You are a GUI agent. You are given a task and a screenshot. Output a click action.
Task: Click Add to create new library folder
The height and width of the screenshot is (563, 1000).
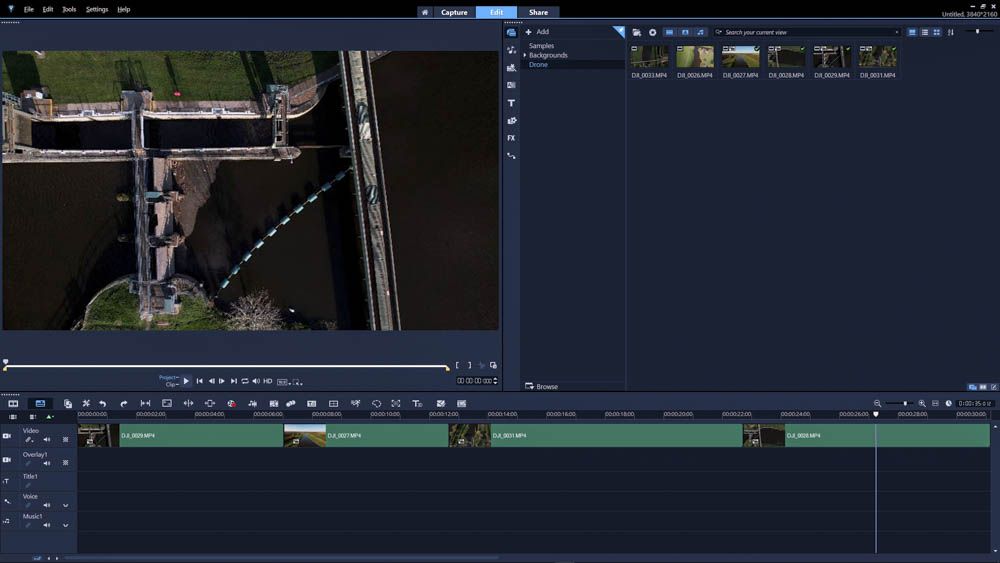[x=537, y=32]
